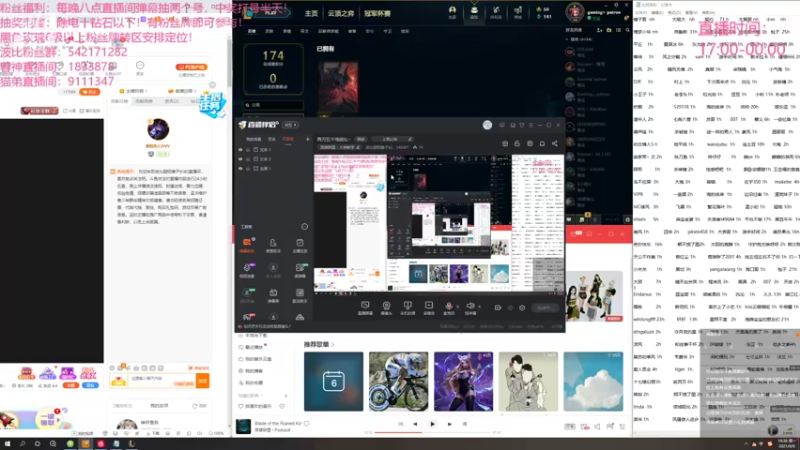800x450 pixels.
Task: Open the League client collection icon
Action: [x=474, y=10]
